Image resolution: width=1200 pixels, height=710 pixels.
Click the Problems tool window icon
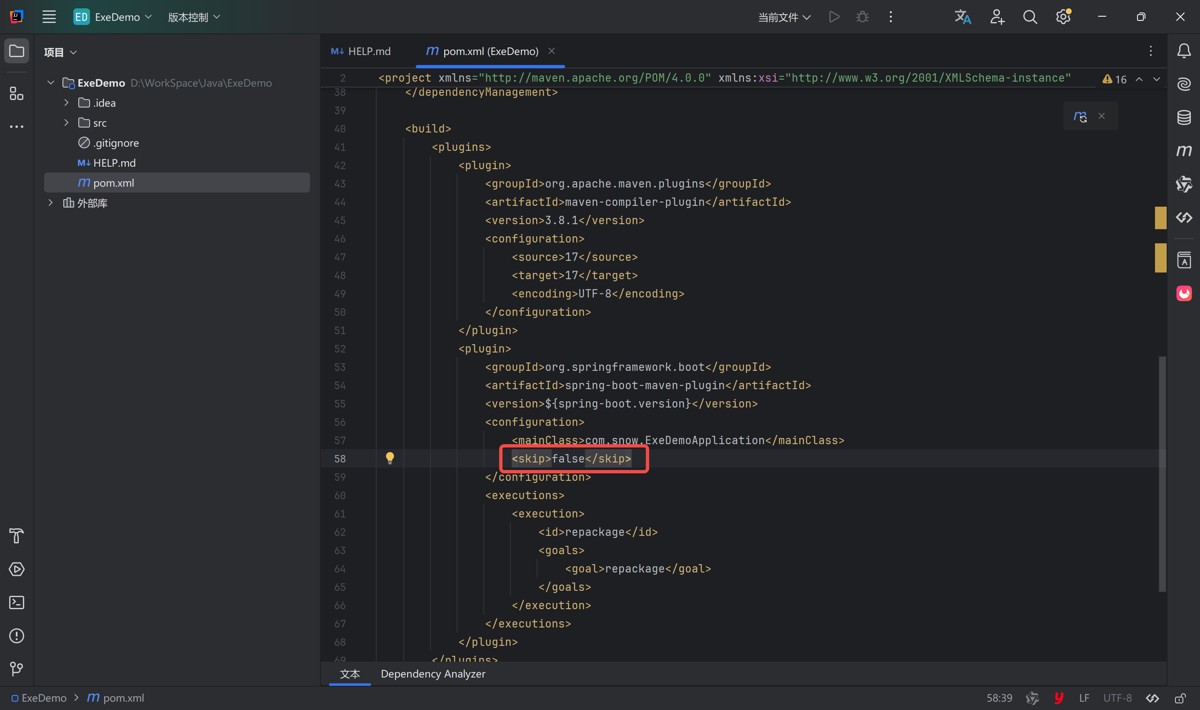coord(16,636)
